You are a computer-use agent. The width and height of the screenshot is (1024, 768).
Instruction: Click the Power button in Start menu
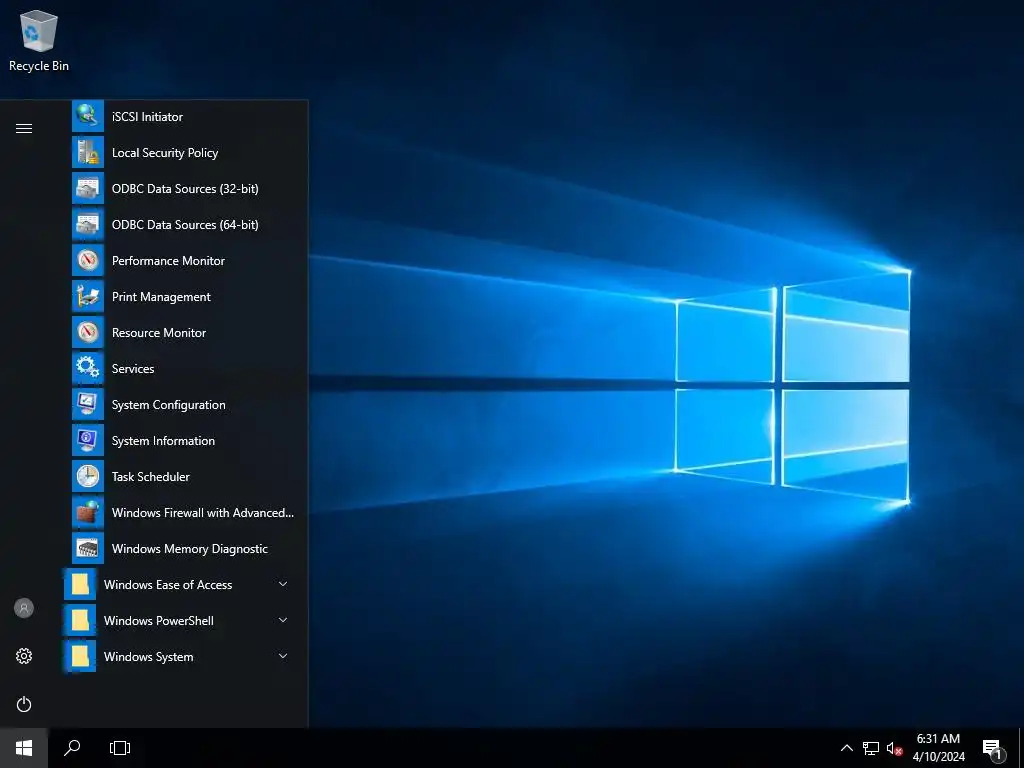pos(24,704)
